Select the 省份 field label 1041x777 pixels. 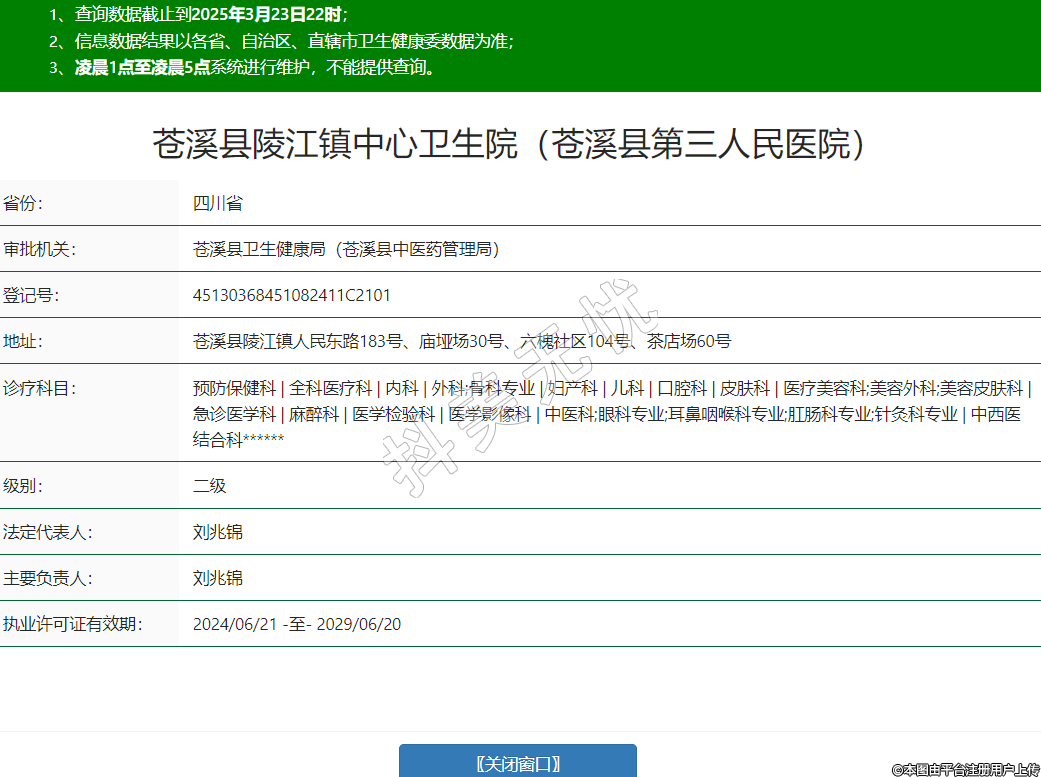point(23,204)
